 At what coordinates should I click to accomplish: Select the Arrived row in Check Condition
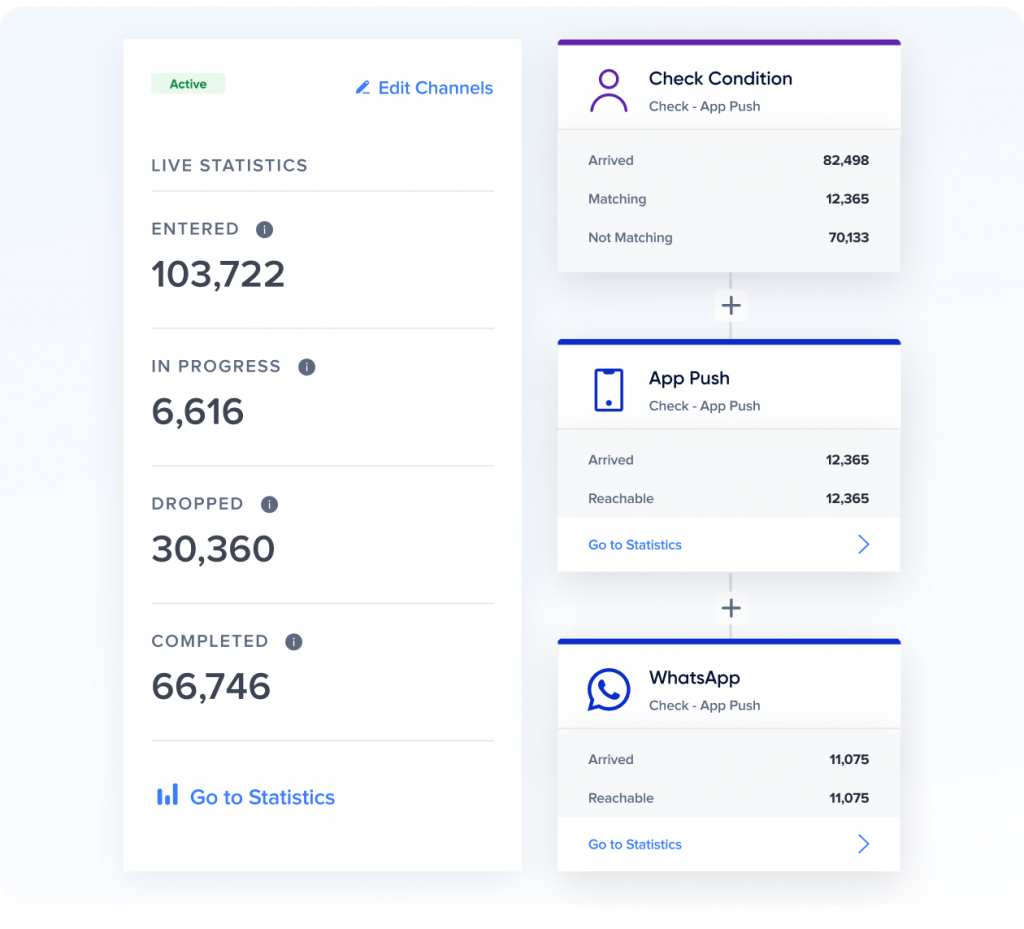coord(728,160)
